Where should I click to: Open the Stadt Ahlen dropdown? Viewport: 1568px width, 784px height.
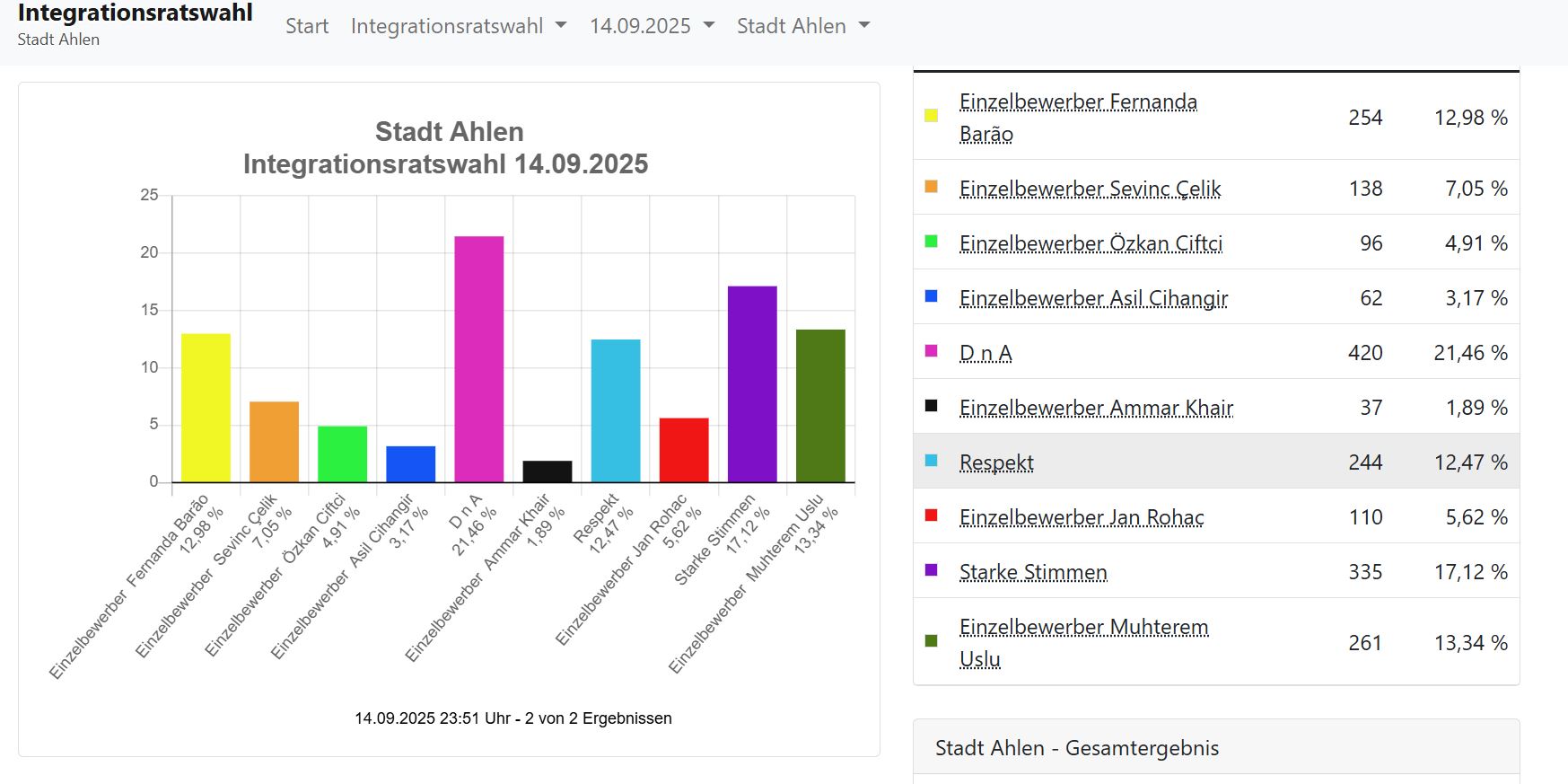pos(802,26)
